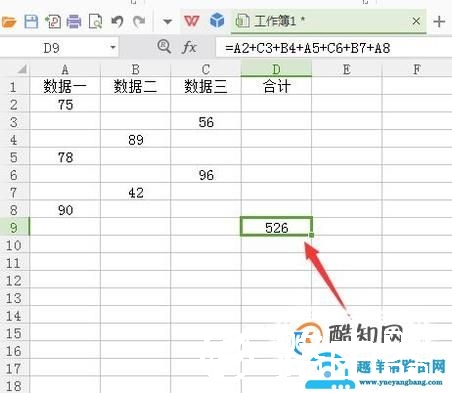This screenshot has height=393, width=452.
Task: Click the formula zoom magnifier icon
Action: (x=164, y=47)
